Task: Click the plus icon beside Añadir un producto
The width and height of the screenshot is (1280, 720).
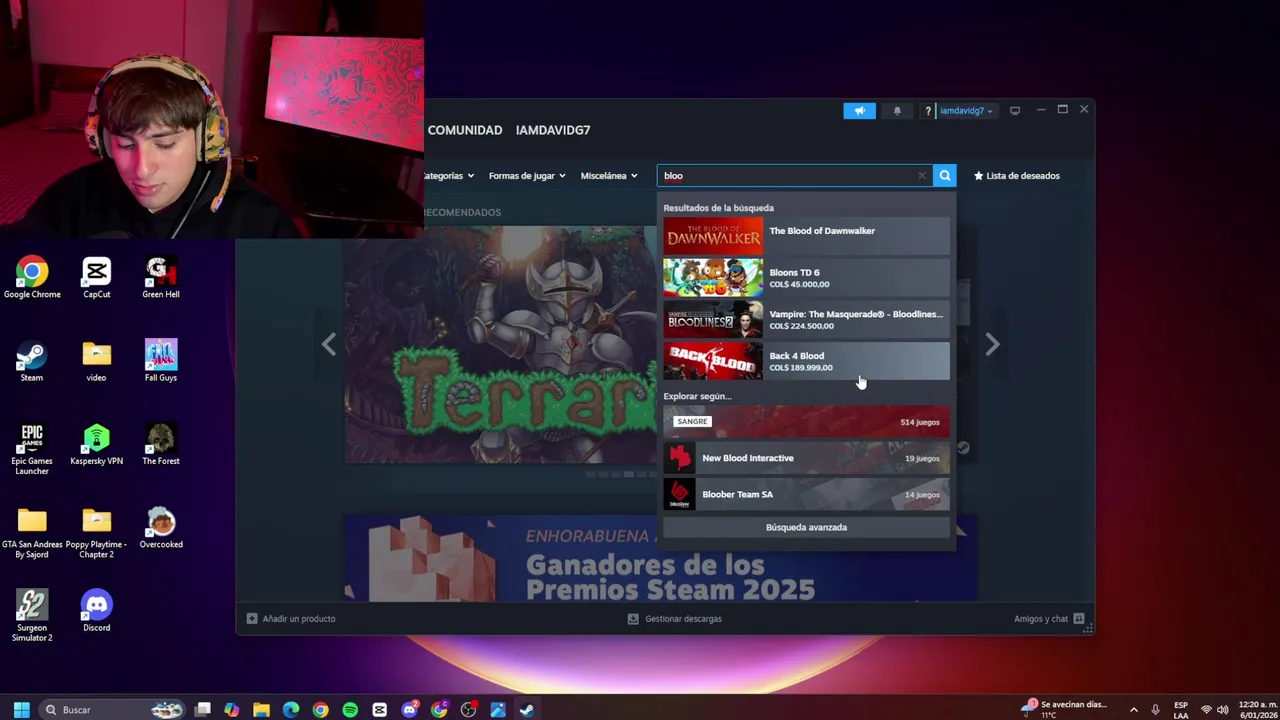Action: pyautogui.click(x=252, y=619)
